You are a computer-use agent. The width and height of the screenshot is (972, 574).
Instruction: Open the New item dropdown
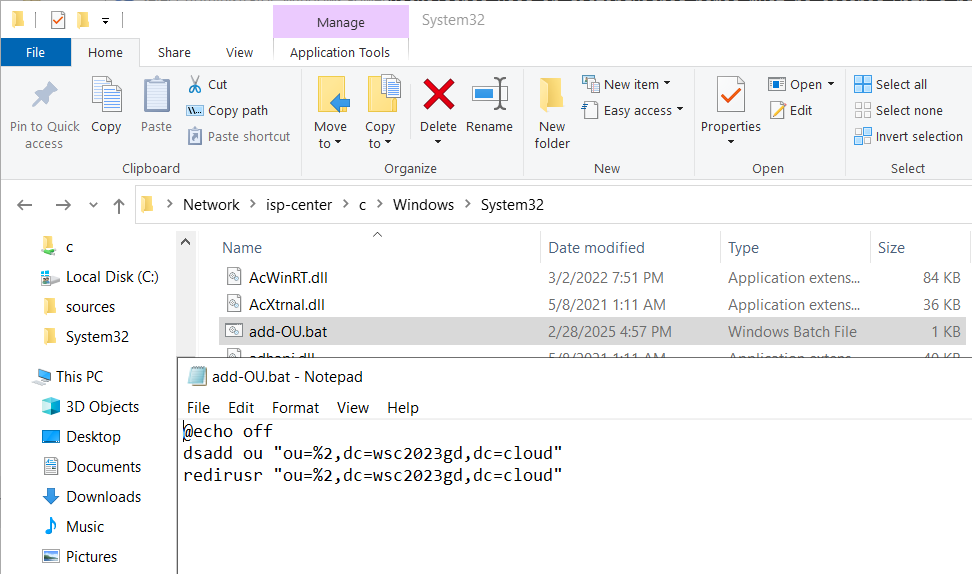(x=627, y=84)
